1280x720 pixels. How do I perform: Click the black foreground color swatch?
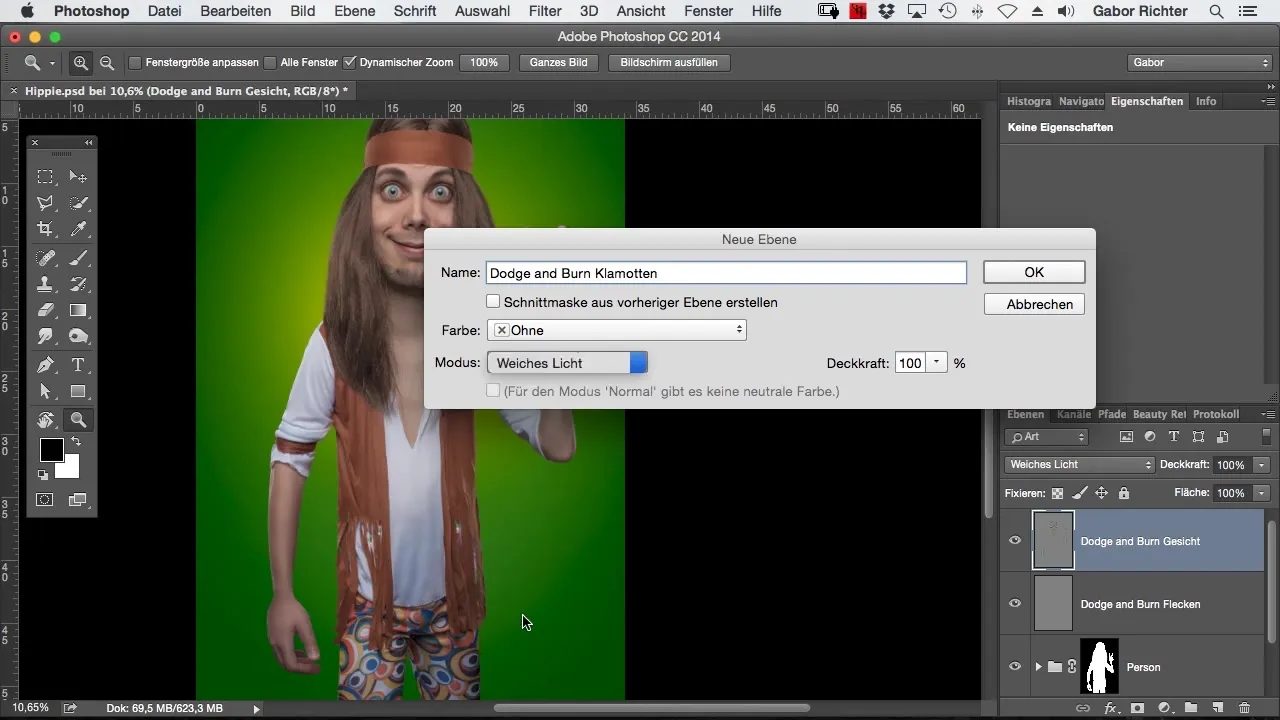pos(51,450)
